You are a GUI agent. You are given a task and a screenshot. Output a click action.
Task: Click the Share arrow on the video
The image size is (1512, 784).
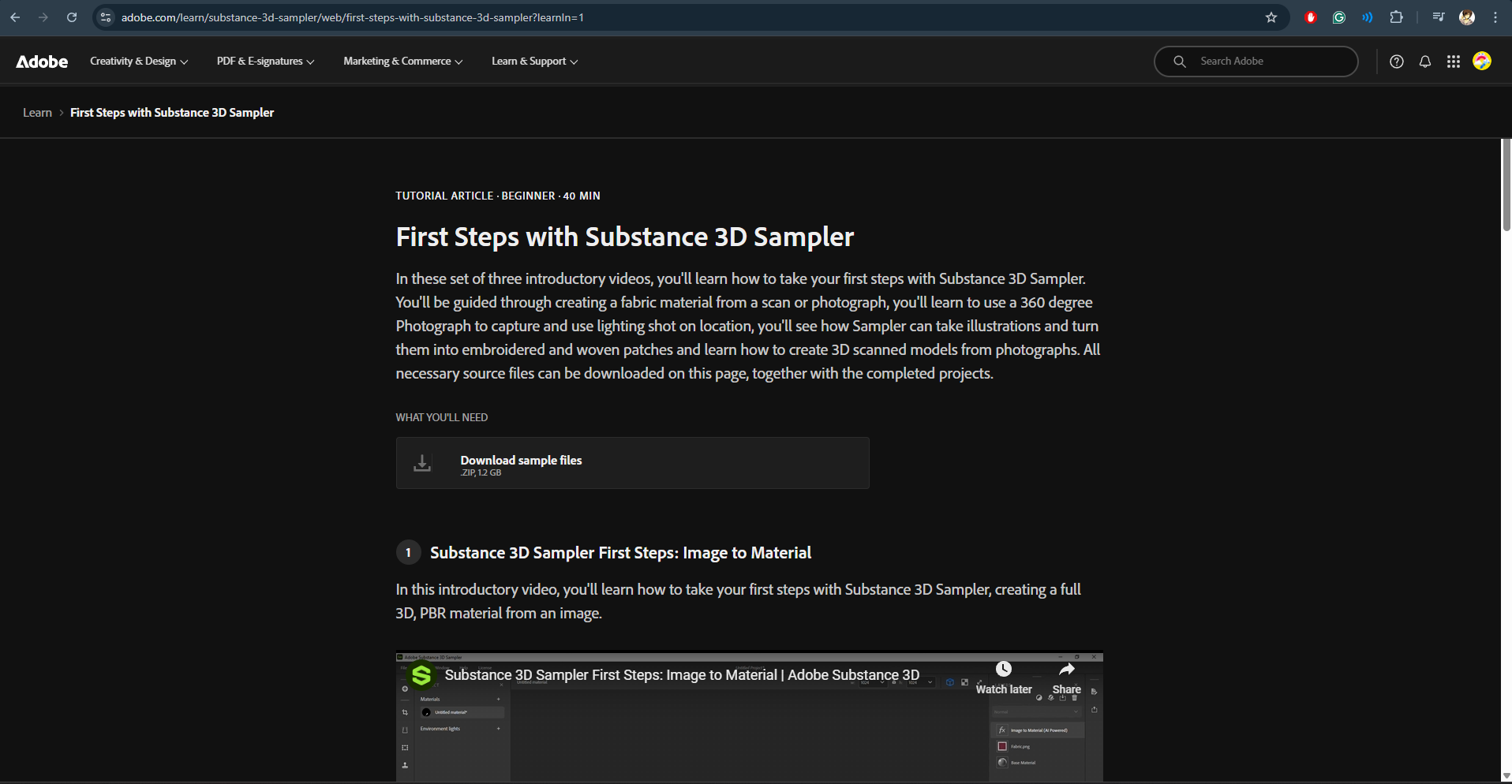tap(1066, 677)
